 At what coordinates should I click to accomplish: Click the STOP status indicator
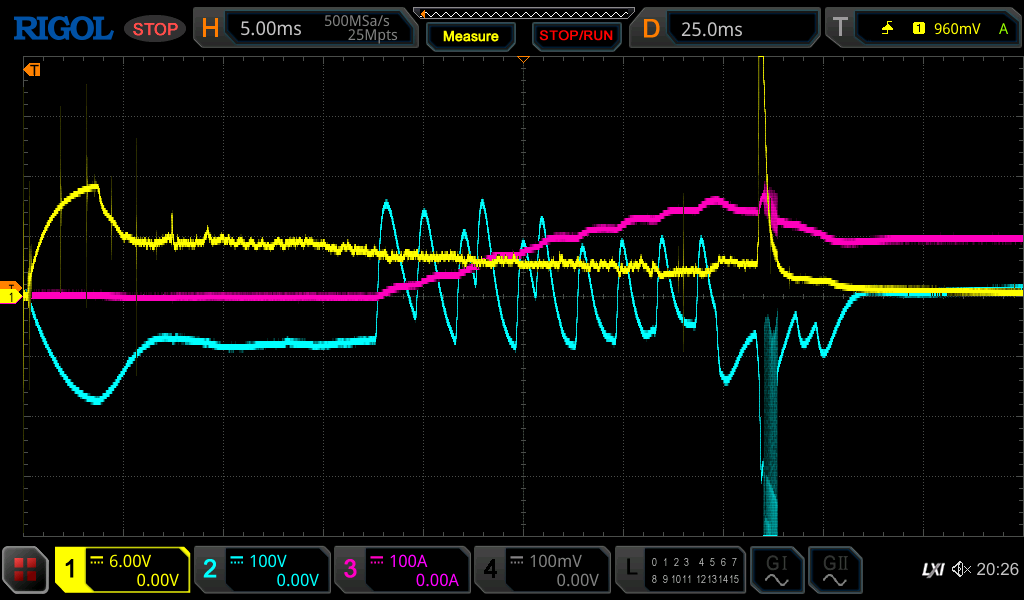click(x=155, y=29)
